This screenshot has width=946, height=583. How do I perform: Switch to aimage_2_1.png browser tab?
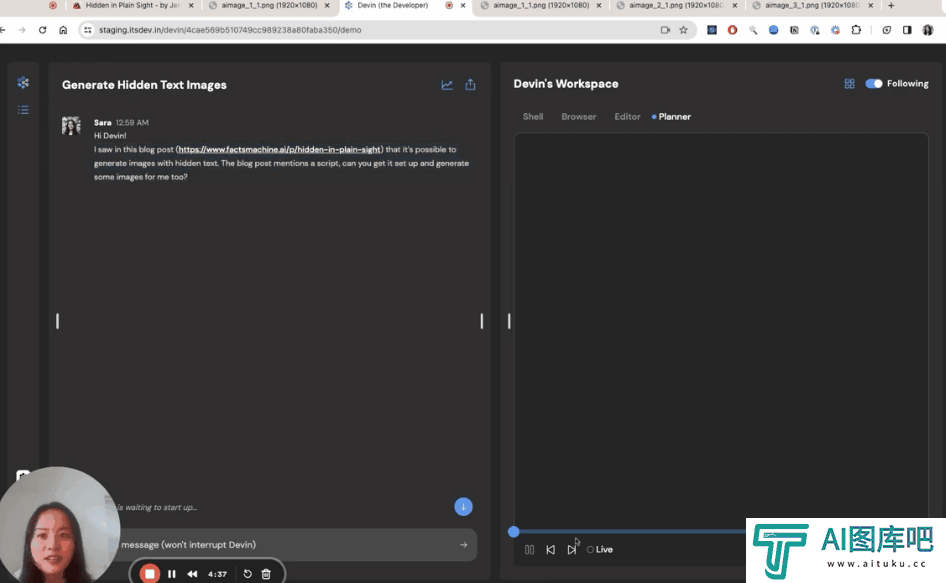click(676, 5)
